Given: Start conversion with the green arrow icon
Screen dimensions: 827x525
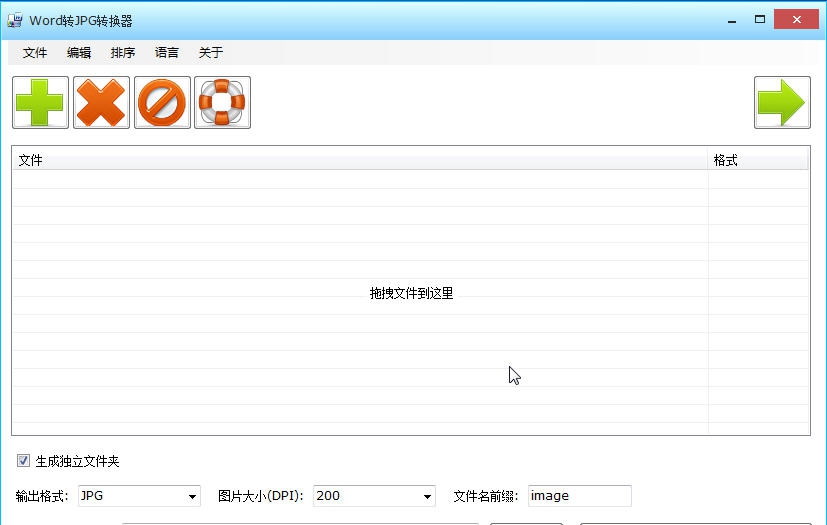Looking at the screenshot, I should pos(782,102).
